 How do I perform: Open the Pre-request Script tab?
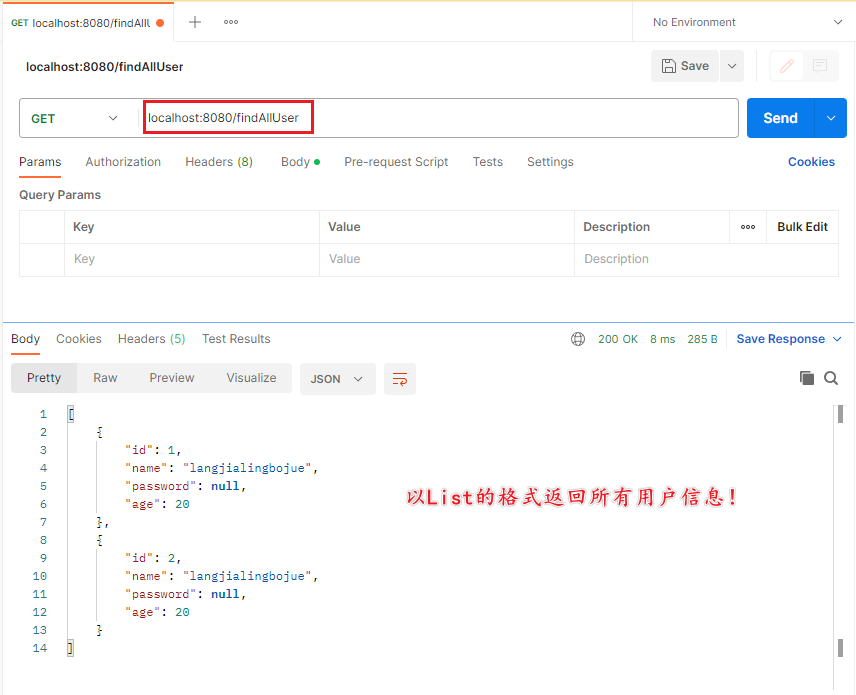coord(396,162)
